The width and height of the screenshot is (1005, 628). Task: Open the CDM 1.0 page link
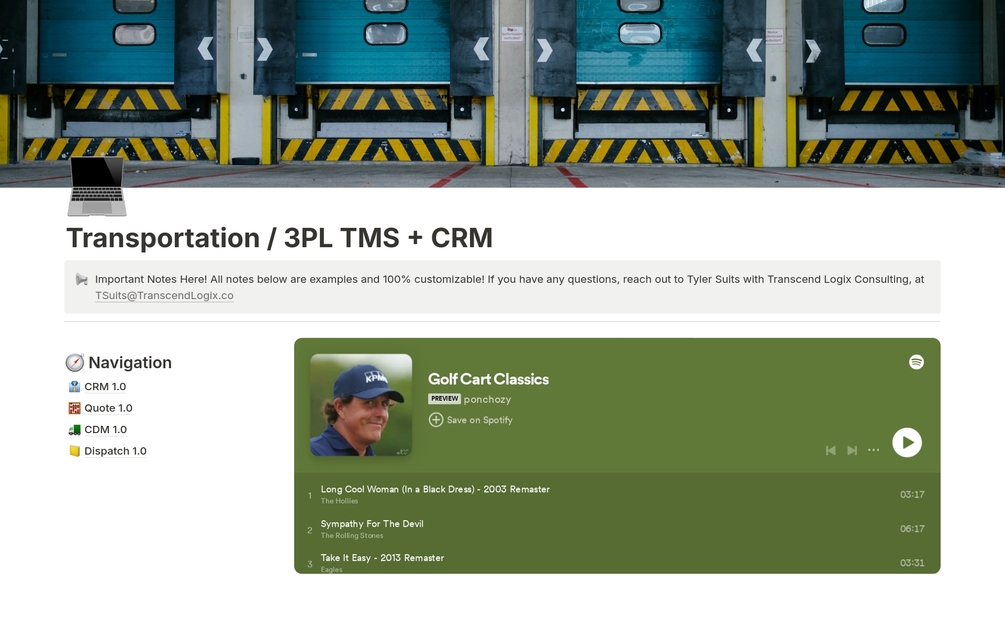click(106, 429)
